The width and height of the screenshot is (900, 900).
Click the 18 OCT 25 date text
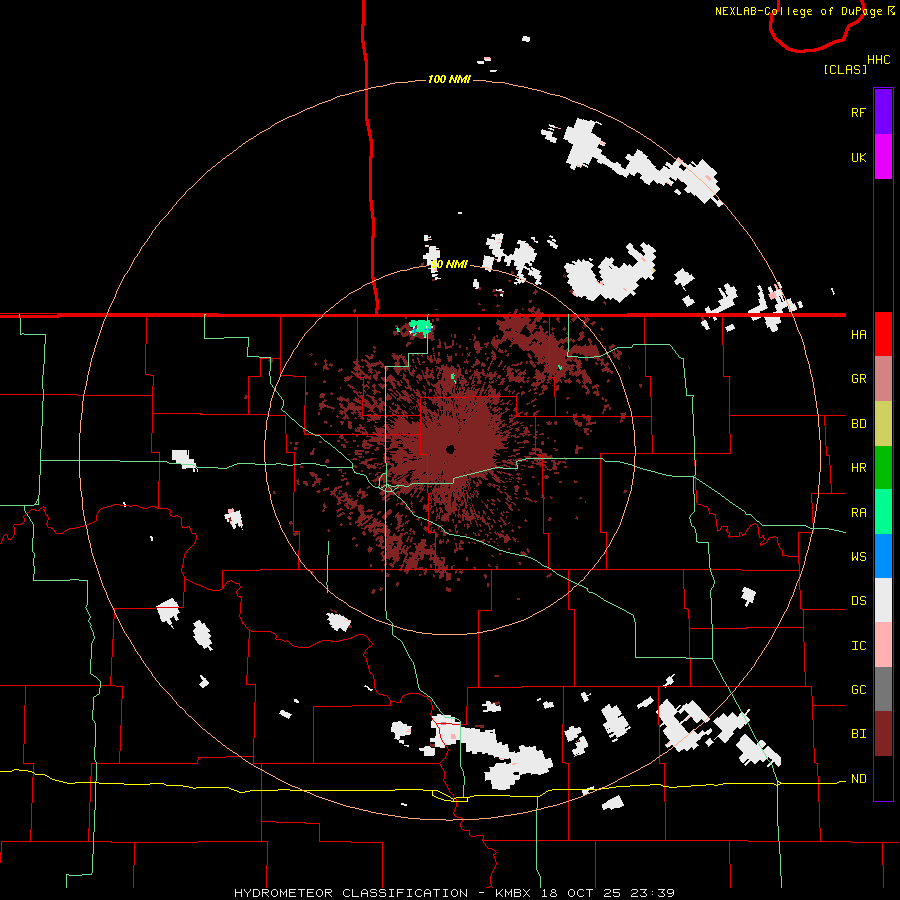pos(583,893)
